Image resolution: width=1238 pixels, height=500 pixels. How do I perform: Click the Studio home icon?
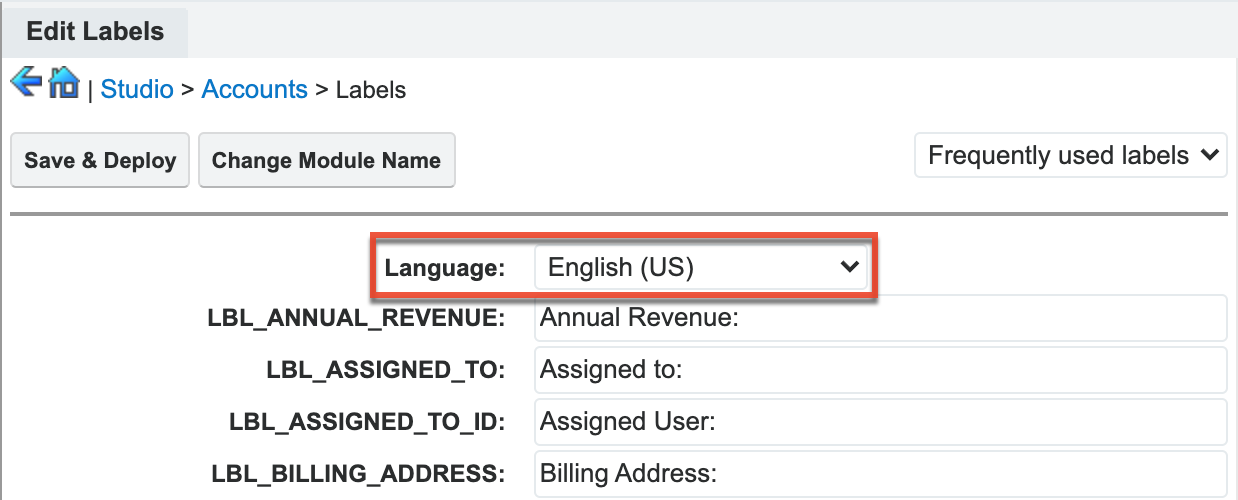pyautogui.click(x=63, y=82)
